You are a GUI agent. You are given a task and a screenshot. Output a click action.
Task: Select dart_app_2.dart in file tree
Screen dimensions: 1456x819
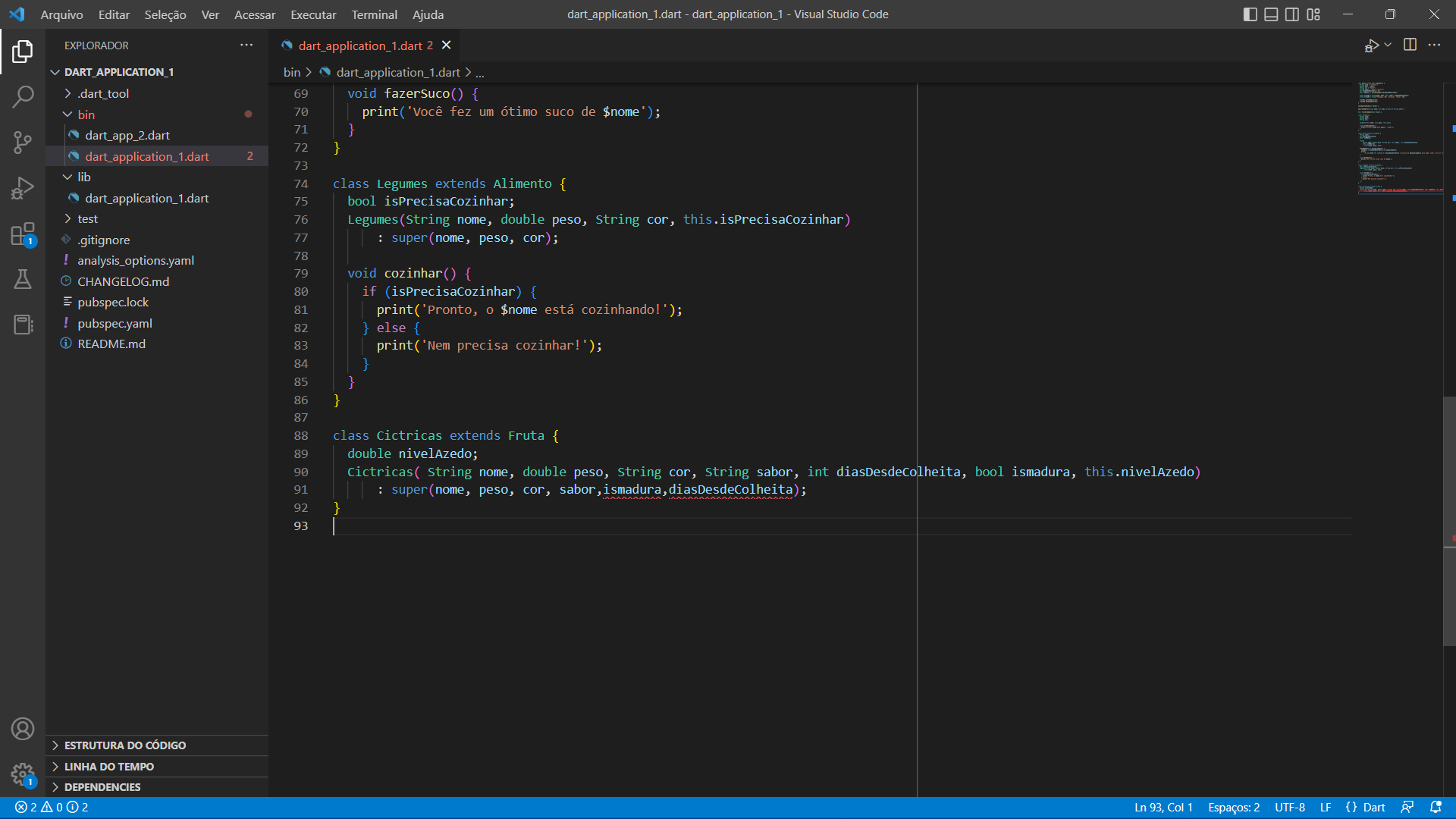coord(128,135)
